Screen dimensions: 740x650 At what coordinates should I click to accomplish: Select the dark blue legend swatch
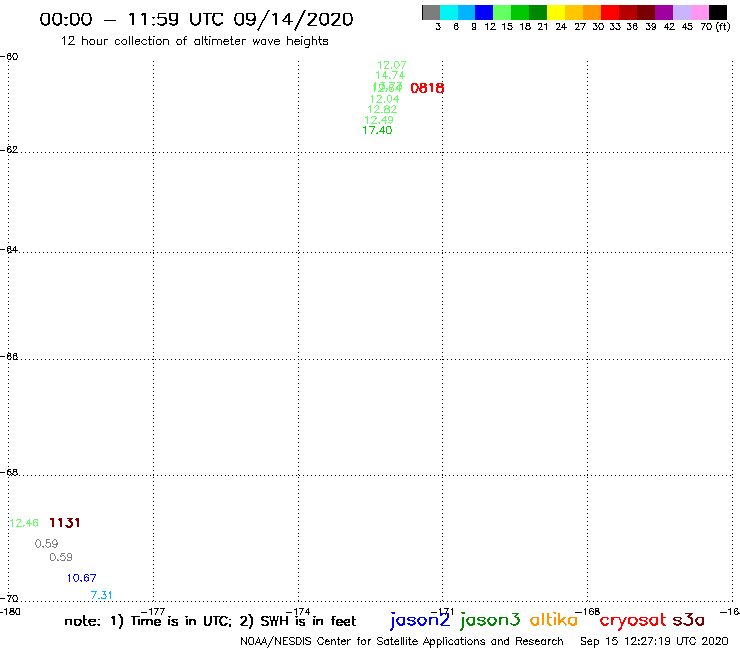tap(484, 12)
